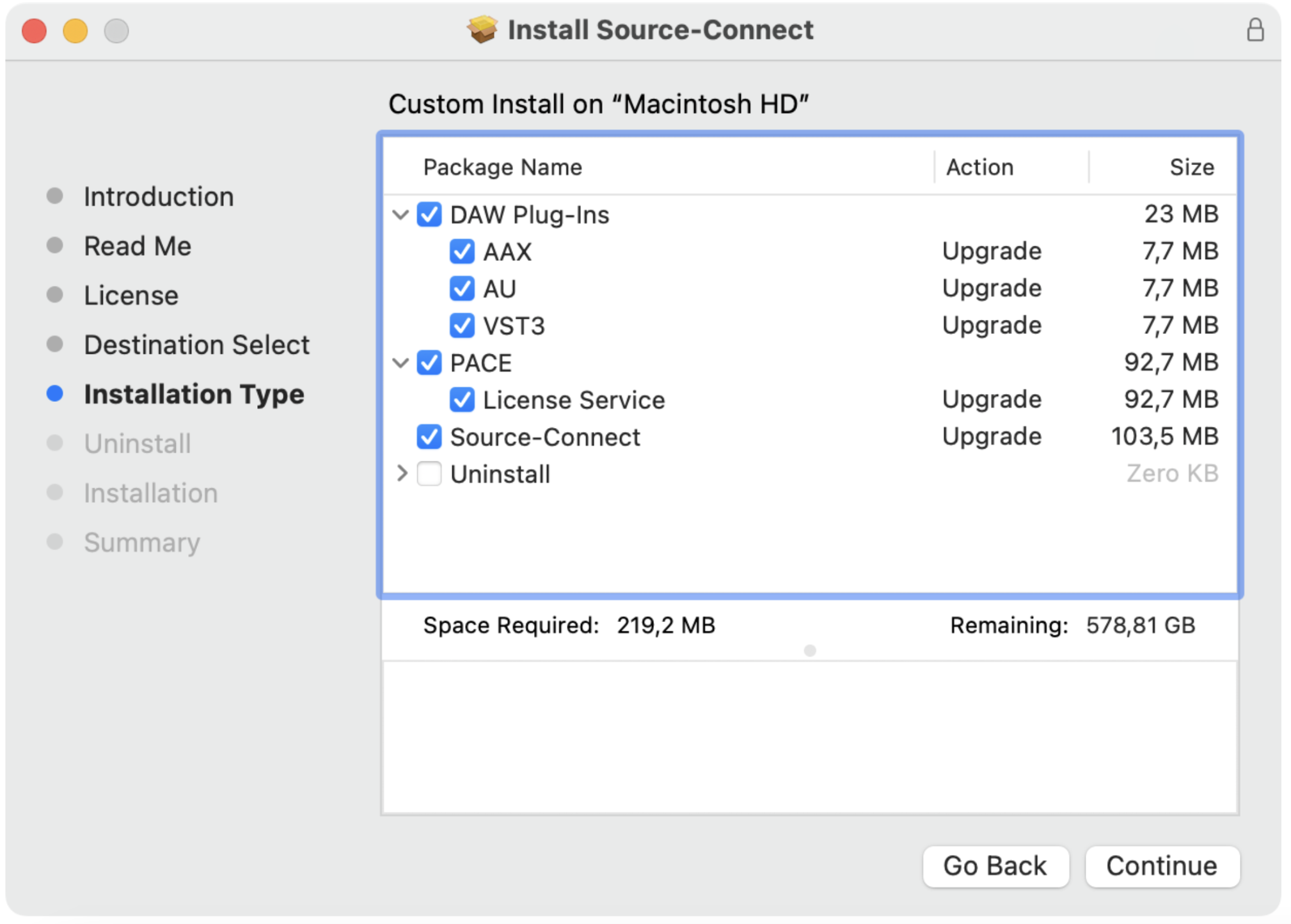The width and height of the screenshot is (1291, 924).
Task: Click the Package Name column header
Action: 502,167
